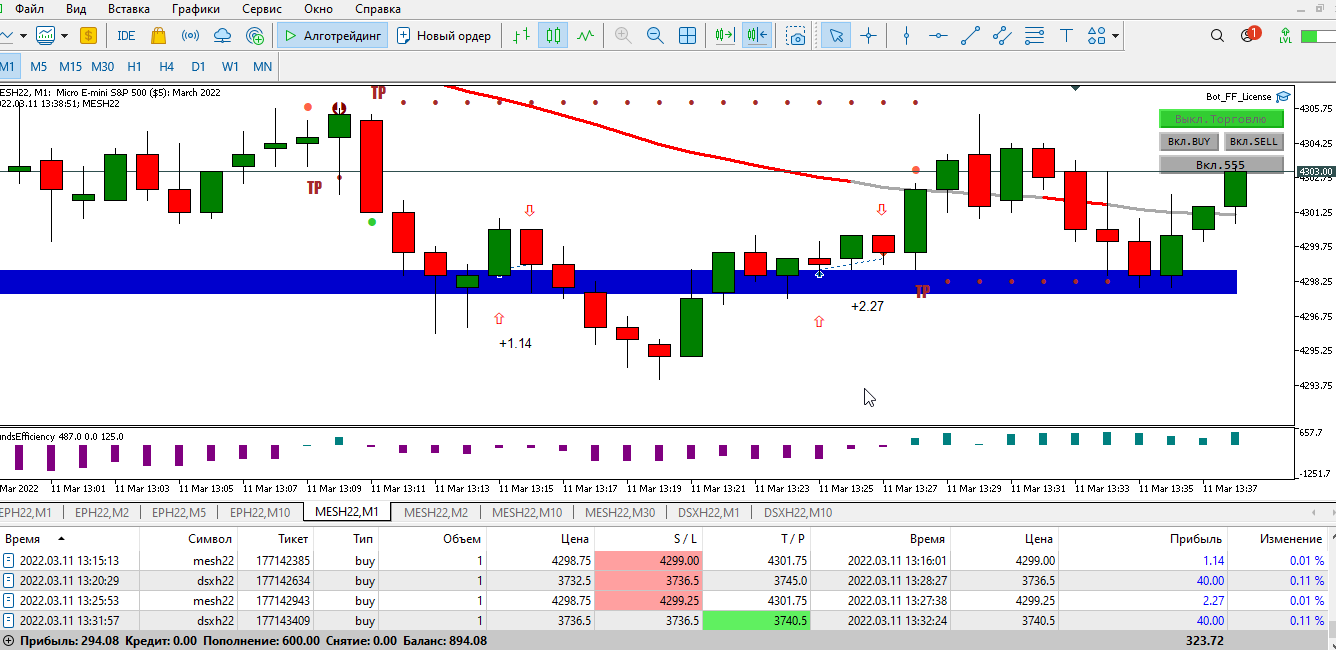Open the IDE MetaEditor button
Screen dimensions: 1336x650
126,36
